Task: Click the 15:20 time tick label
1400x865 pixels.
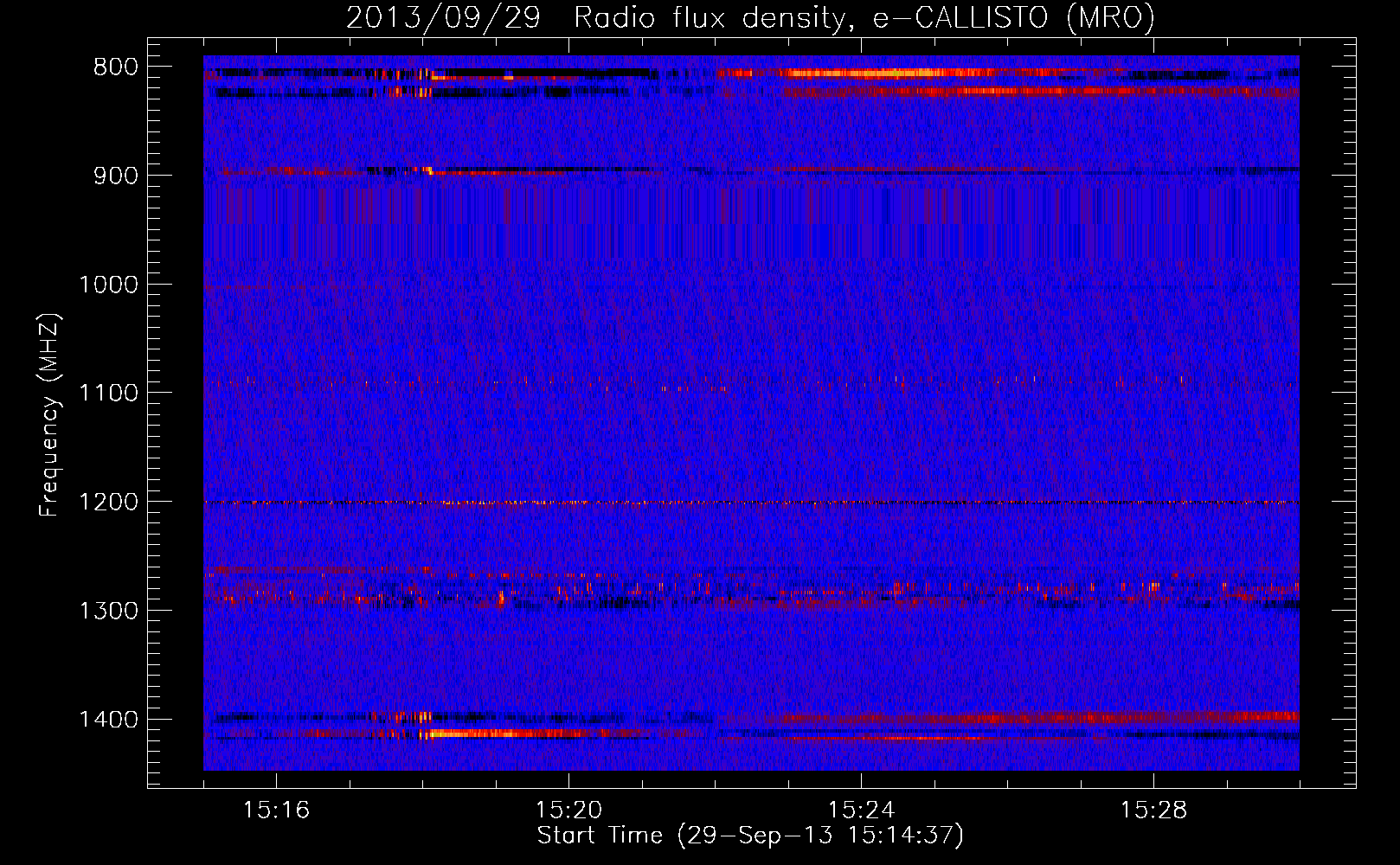Action: coord(568,811)
